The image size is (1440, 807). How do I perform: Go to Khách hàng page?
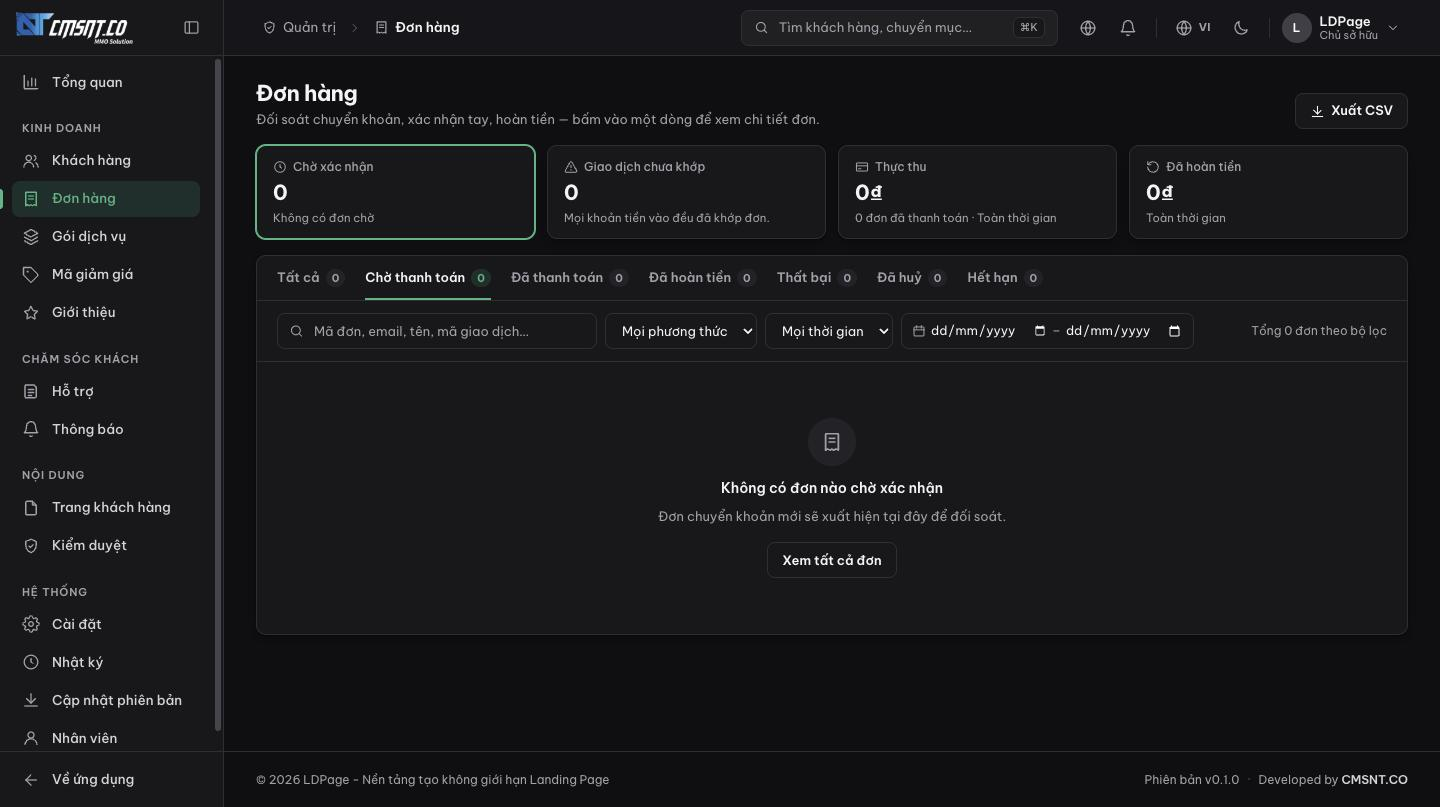click(x=106, y=160)
